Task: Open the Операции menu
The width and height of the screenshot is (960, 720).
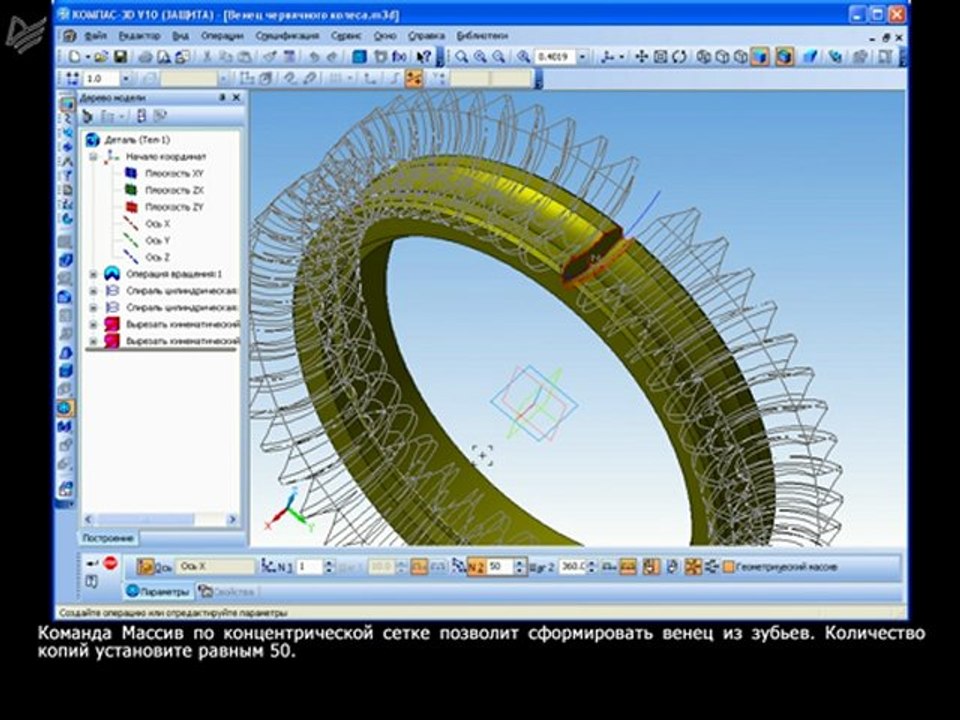Action: coord(222,36)
